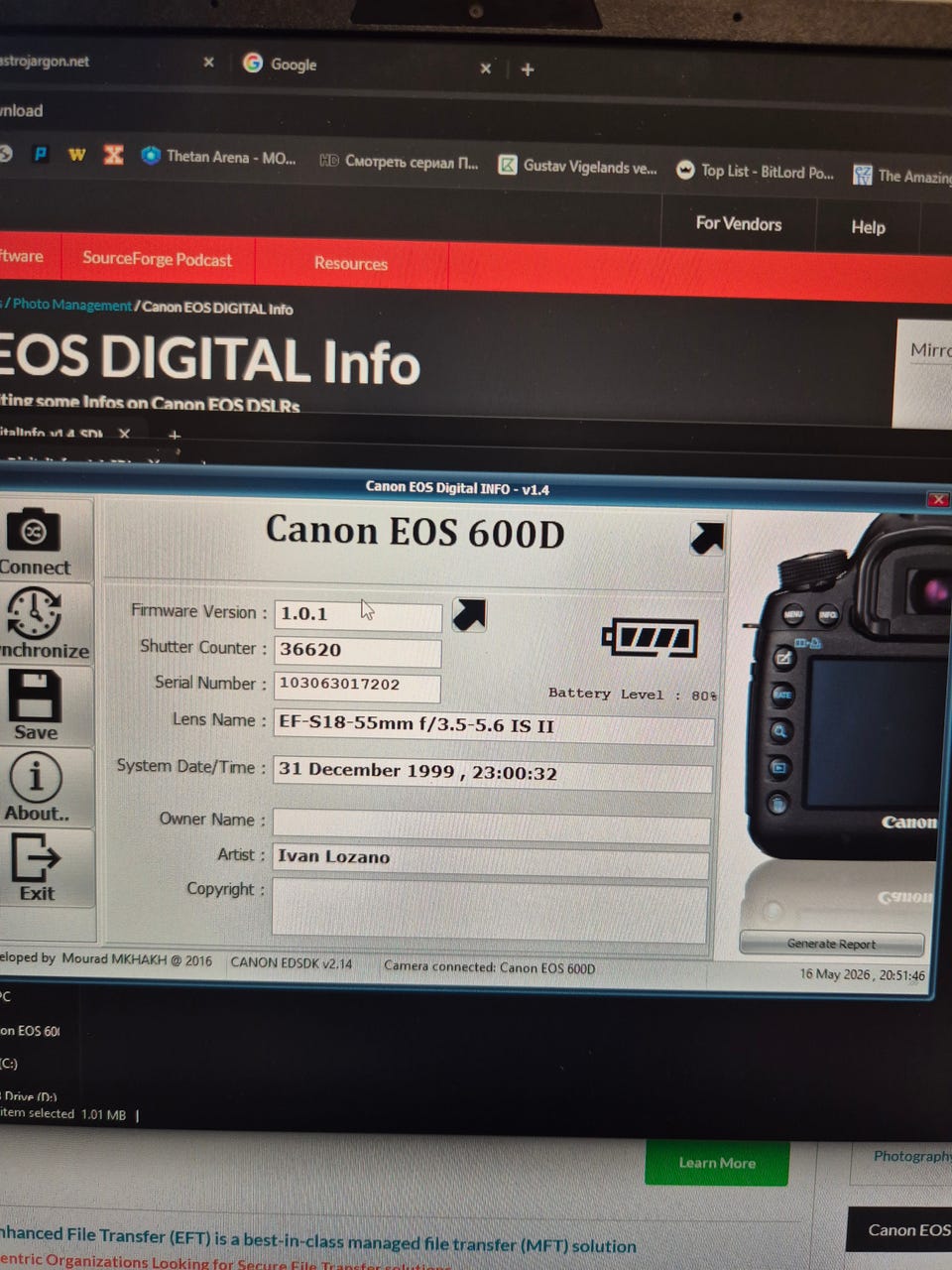The width and height of the screenshot is (952, 1270).
Task: Click 'Battery Level : 80%' text
Action: pyautogui.click(x=633, y=695)
